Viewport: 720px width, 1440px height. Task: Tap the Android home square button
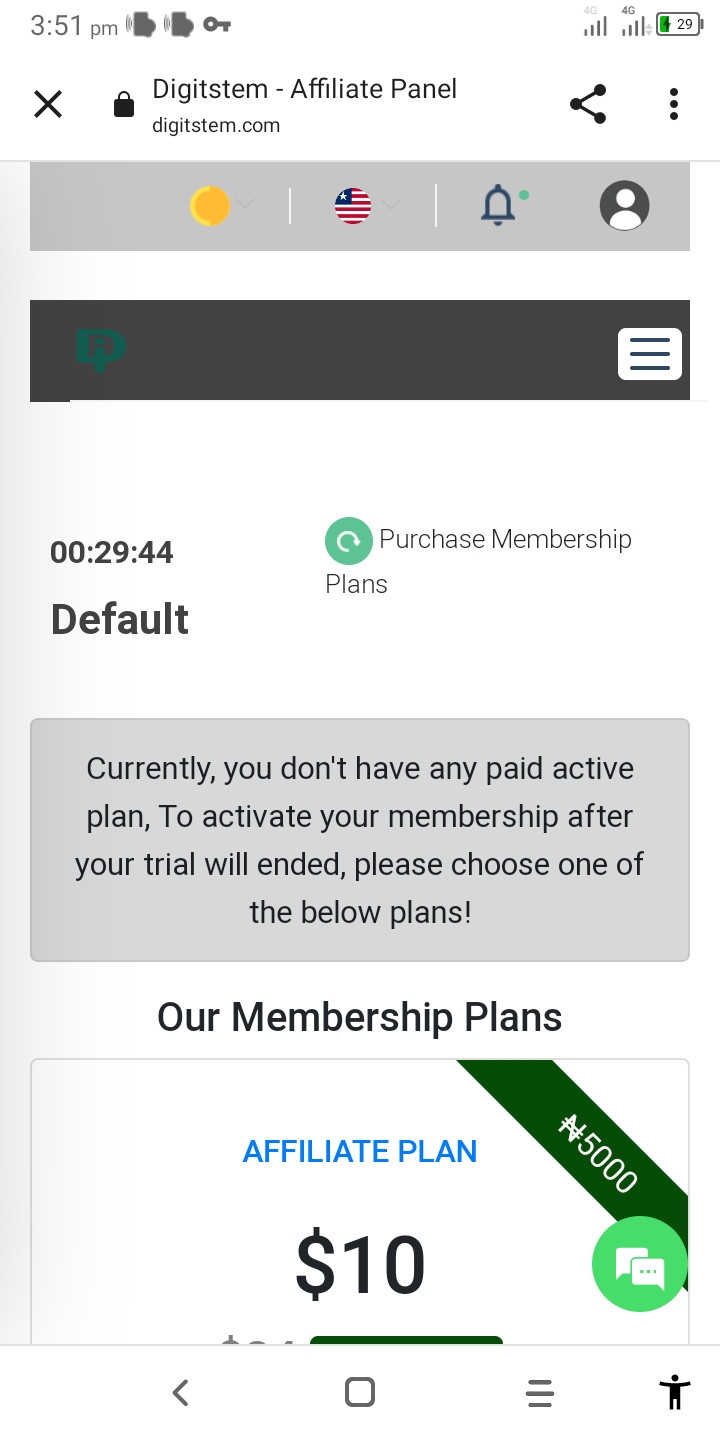[x=360, y=1392]
